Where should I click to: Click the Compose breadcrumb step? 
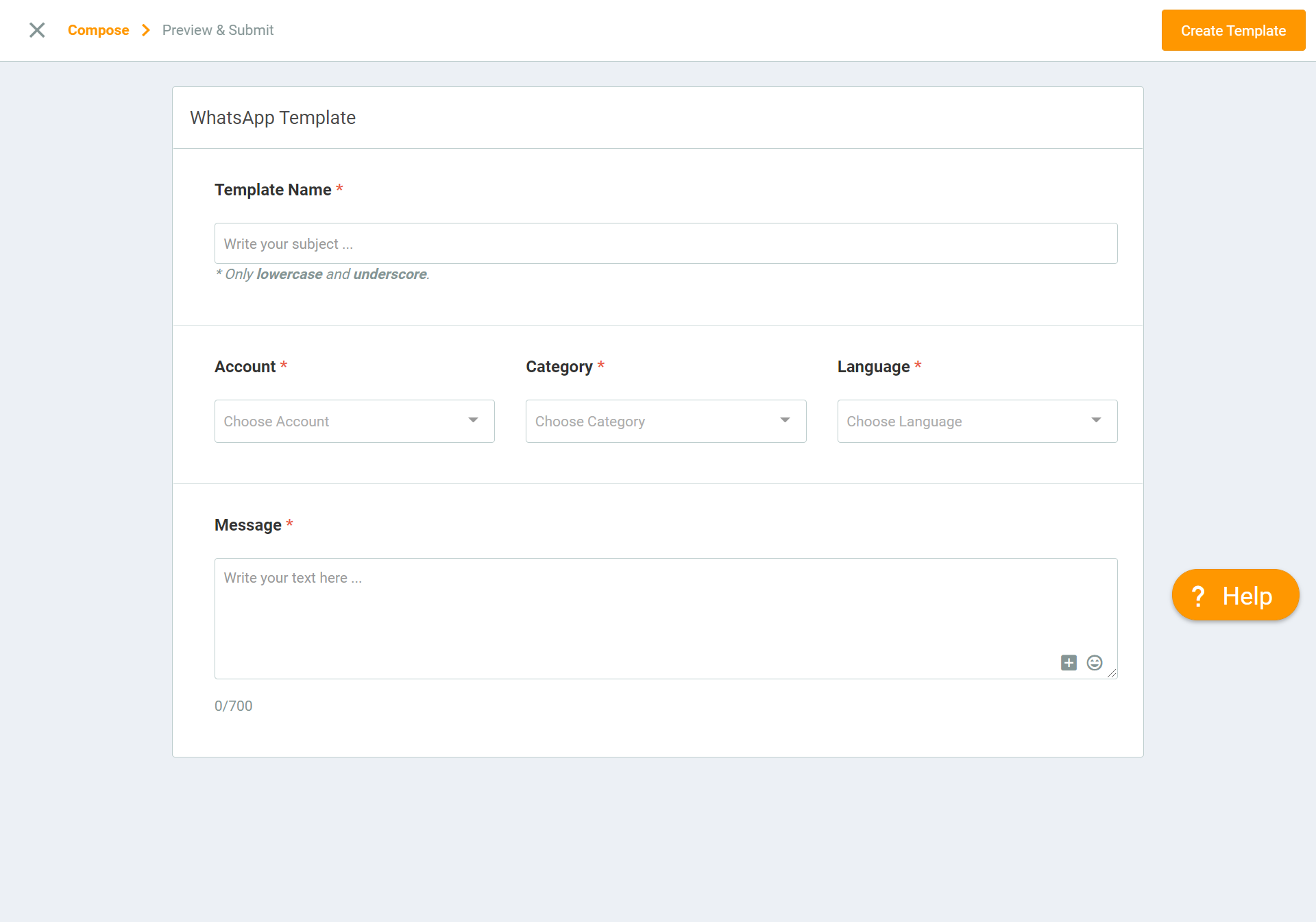(x=98, y=30)
